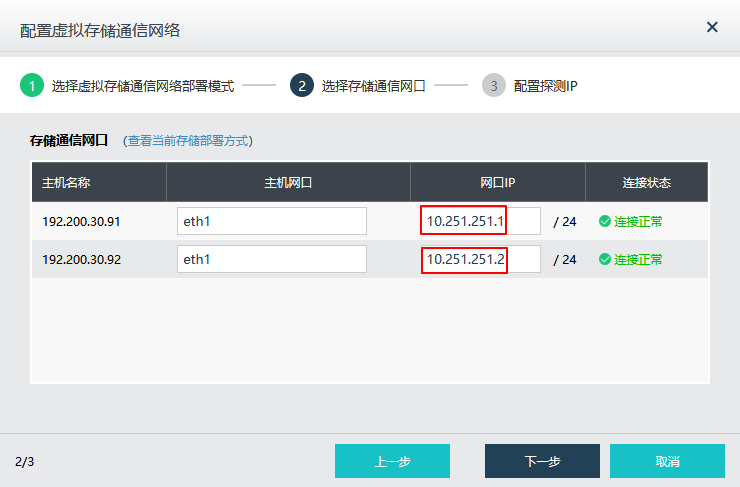This screenshot has width=740, height=487.
Task: Click green status icon for host 192.200.30.92
Action: 605,259
